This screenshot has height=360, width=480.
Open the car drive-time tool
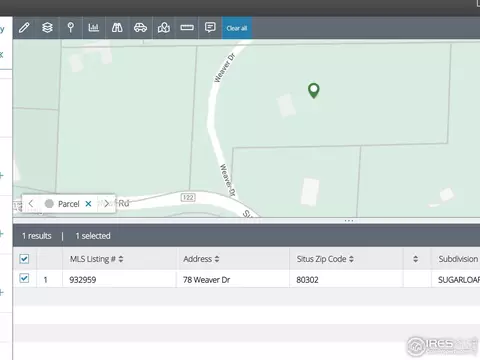point(140,28)
